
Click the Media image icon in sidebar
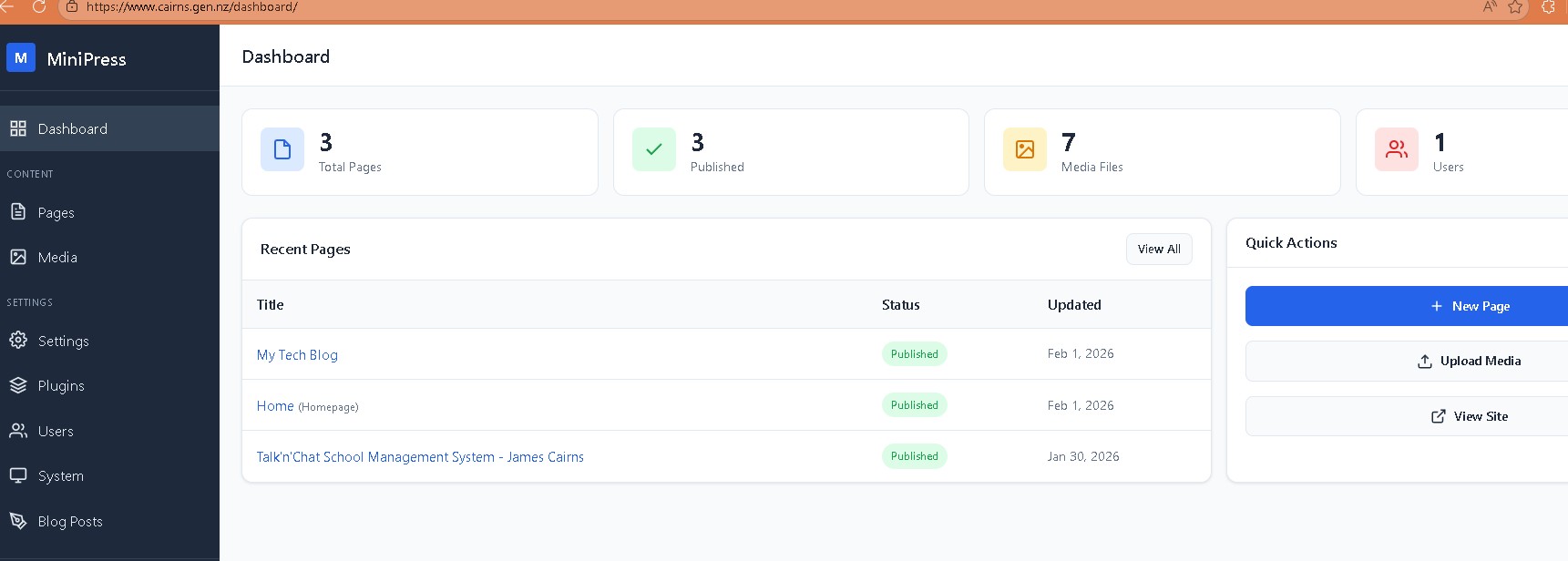click(18, 257)
